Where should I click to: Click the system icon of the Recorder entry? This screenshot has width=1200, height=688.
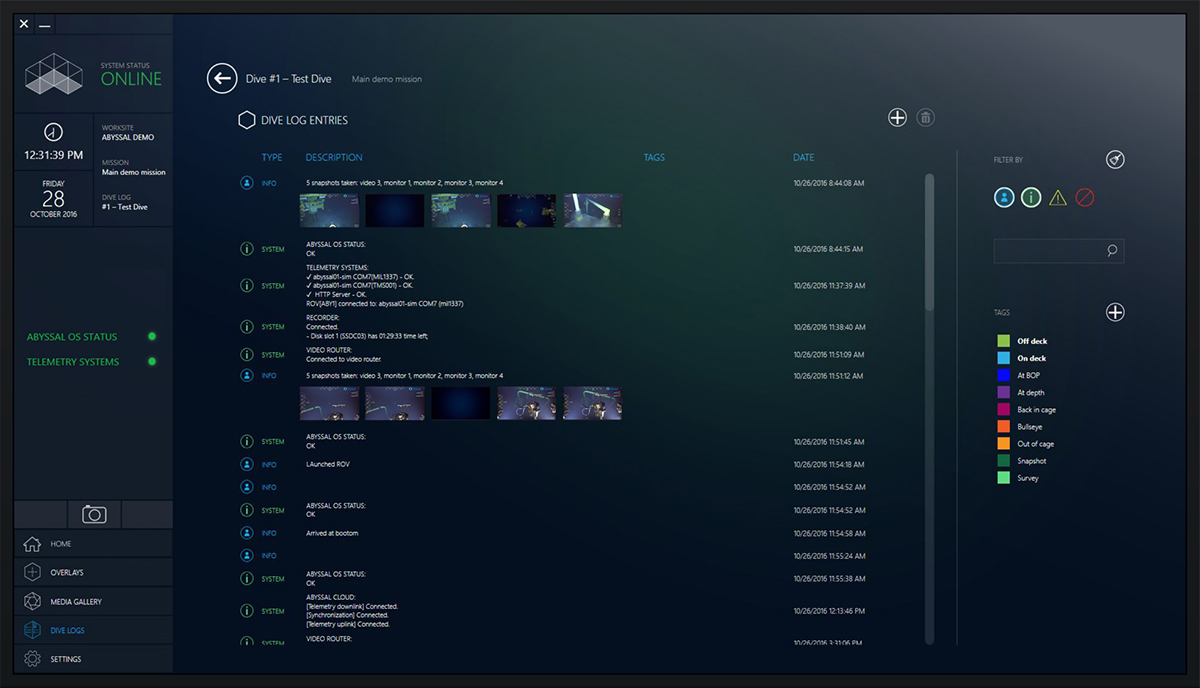[x=246, y=327]
